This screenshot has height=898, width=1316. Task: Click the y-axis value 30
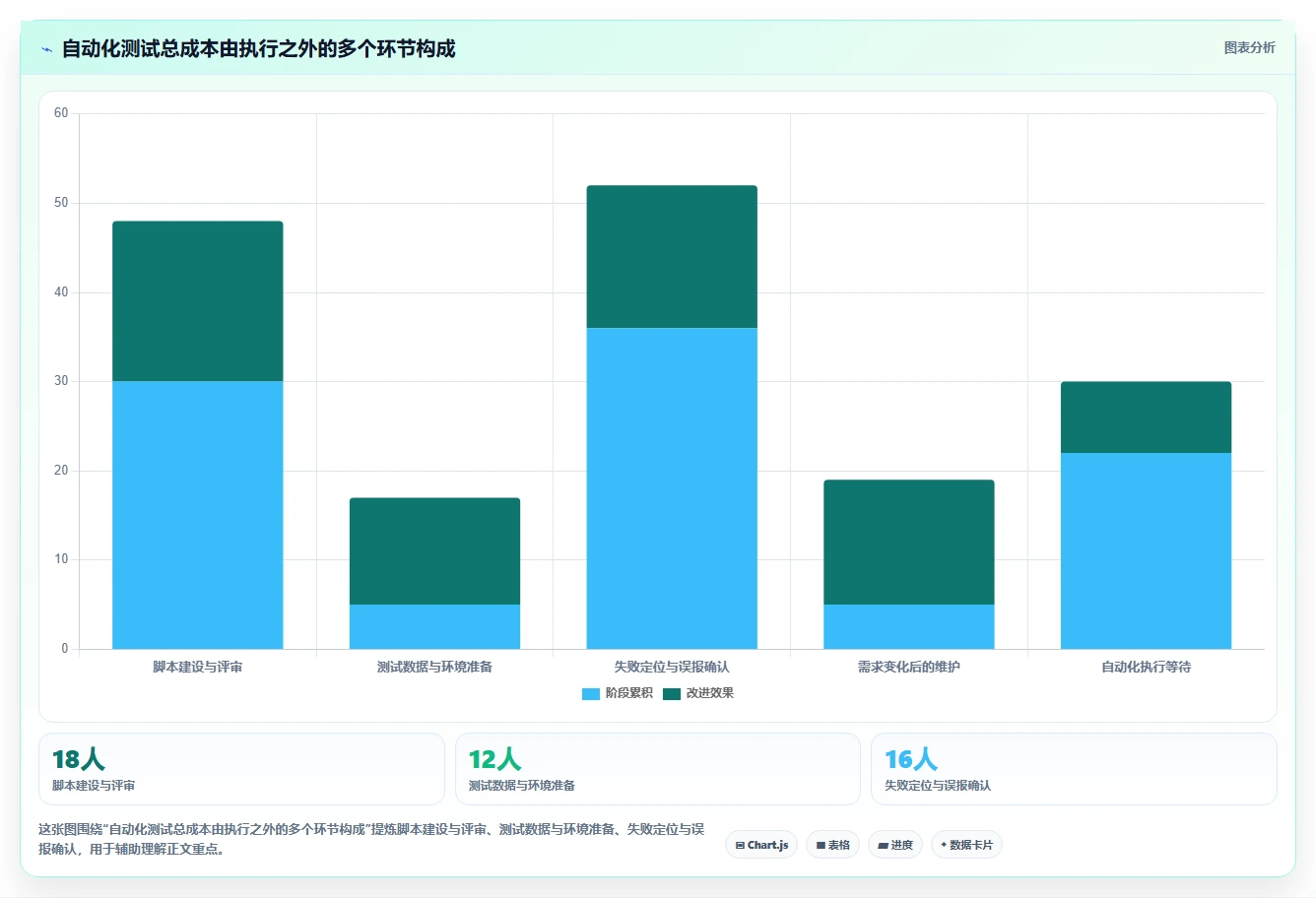coord(61,381)
